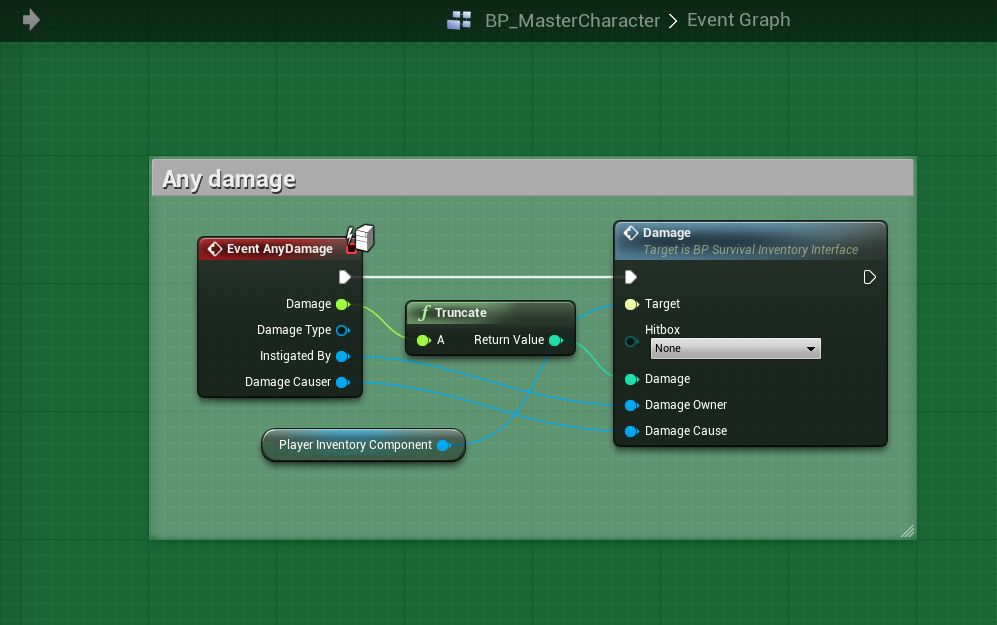Open the Hitbox dropdown set to None
The image size is (997, 625).
pyautogui.click(x=735, y=348)
